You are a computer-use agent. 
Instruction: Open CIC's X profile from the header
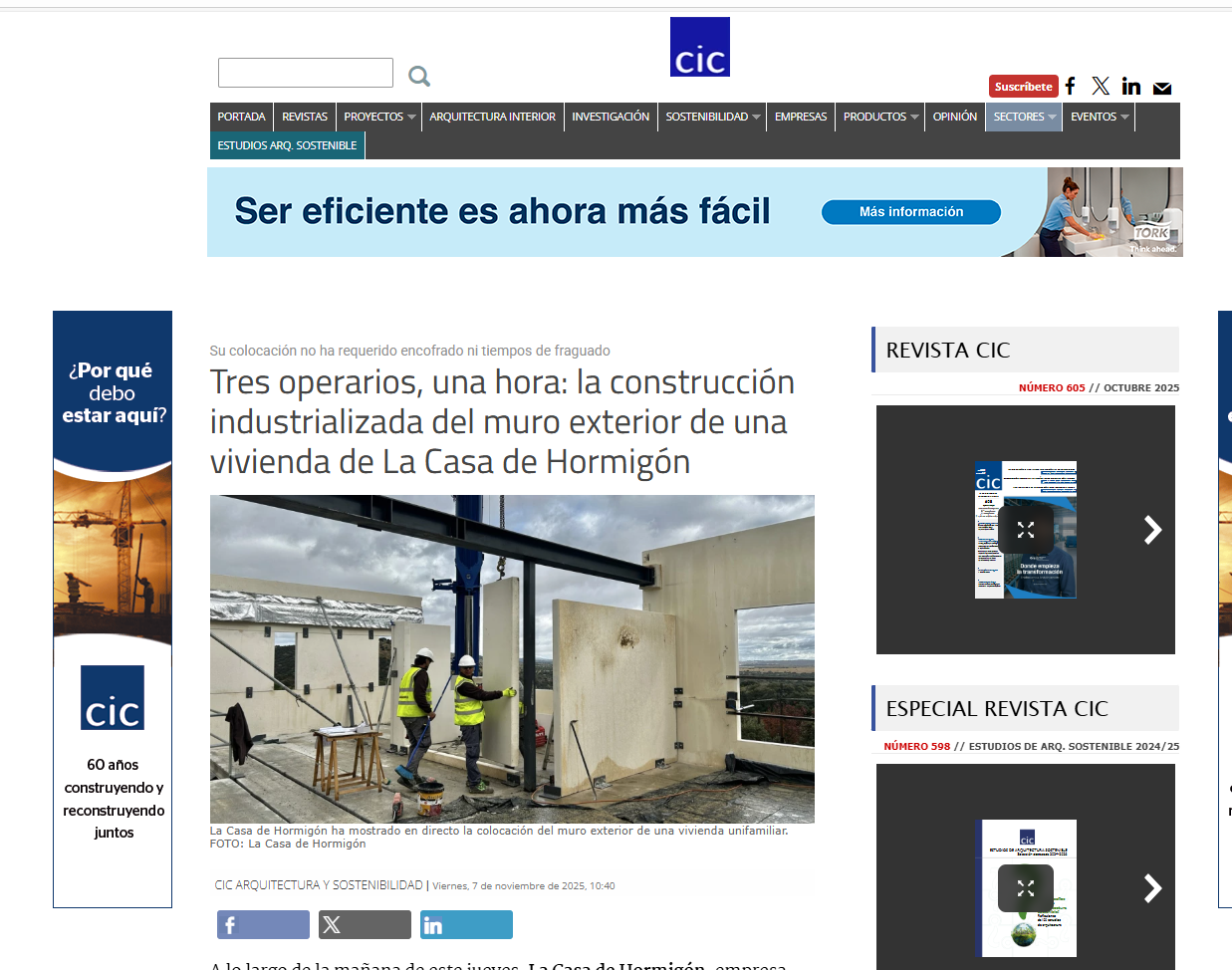point(1101,87)
